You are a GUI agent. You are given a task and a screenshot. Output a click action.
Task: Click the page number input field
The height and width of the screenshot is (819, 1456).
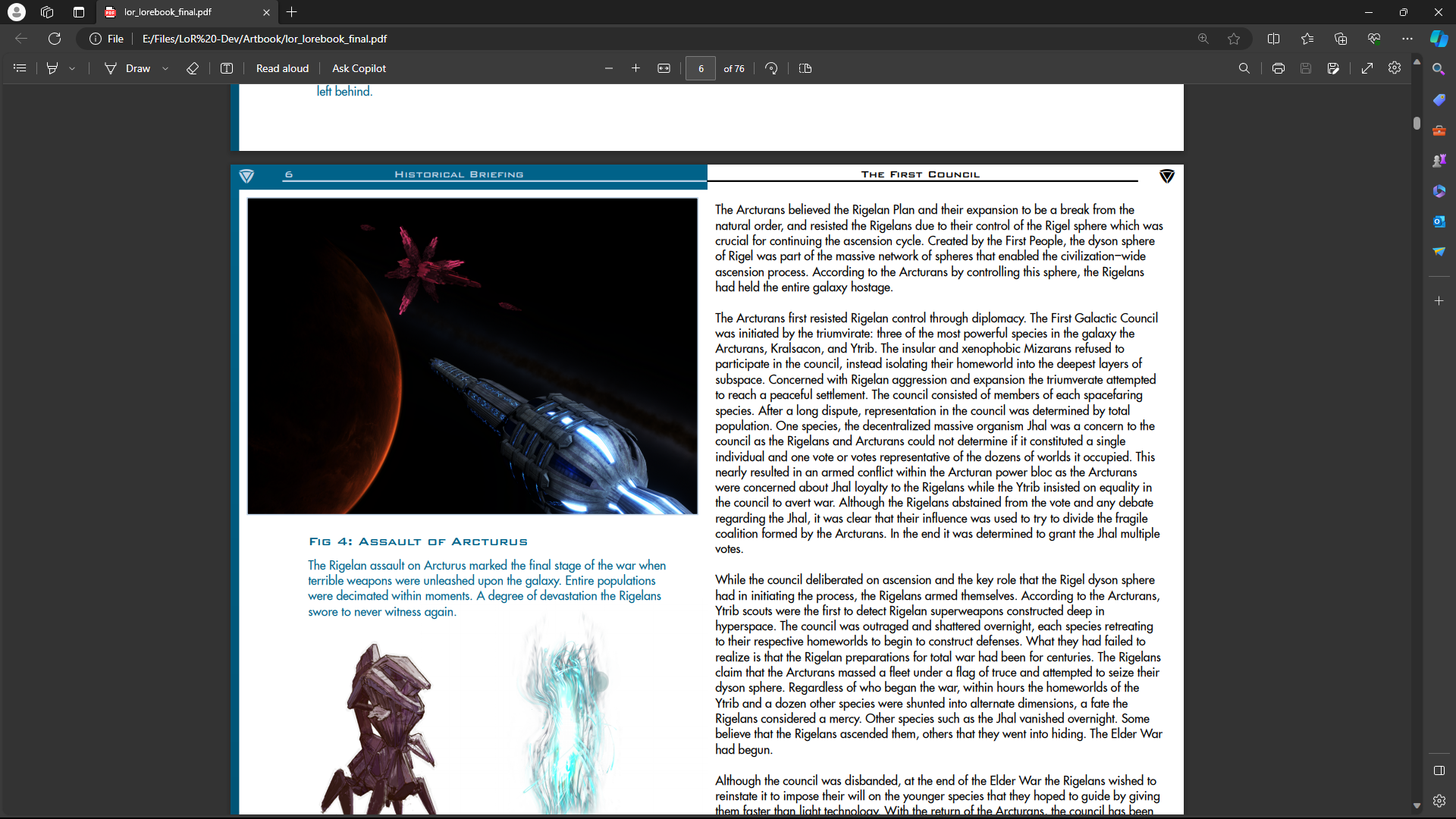701,68
